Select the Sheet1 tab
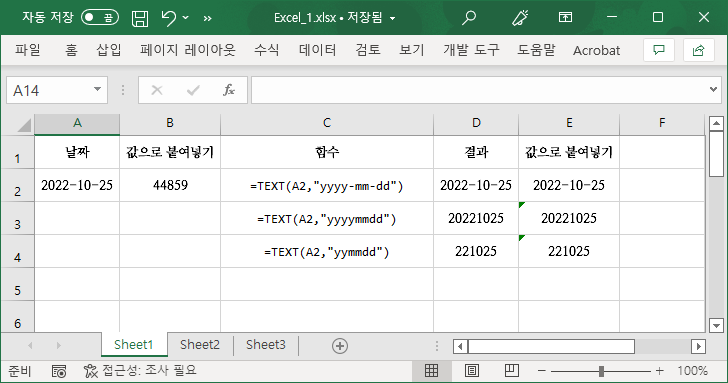This screenshot has height=383, width=728. point(134,345)
